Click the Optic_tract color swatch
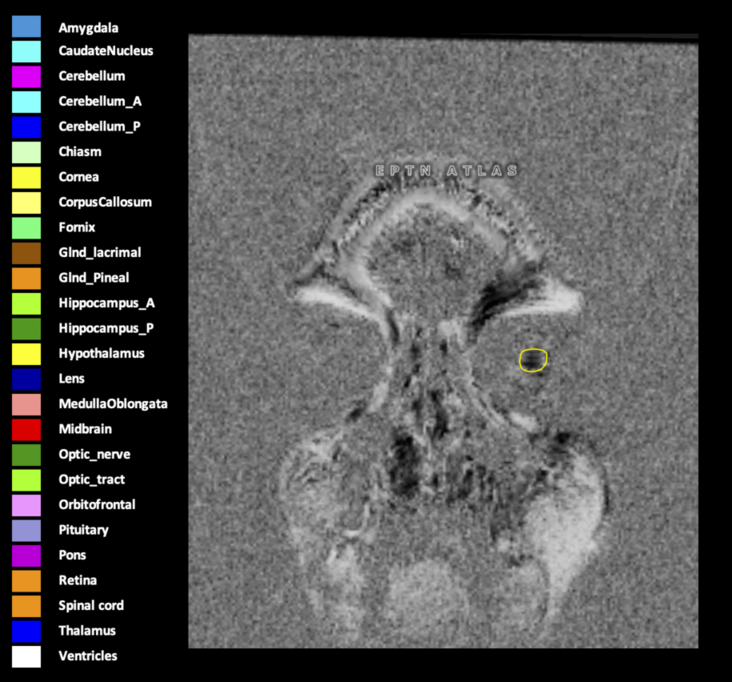This screenshot has height=682, width=732. [x=26, y=480]
